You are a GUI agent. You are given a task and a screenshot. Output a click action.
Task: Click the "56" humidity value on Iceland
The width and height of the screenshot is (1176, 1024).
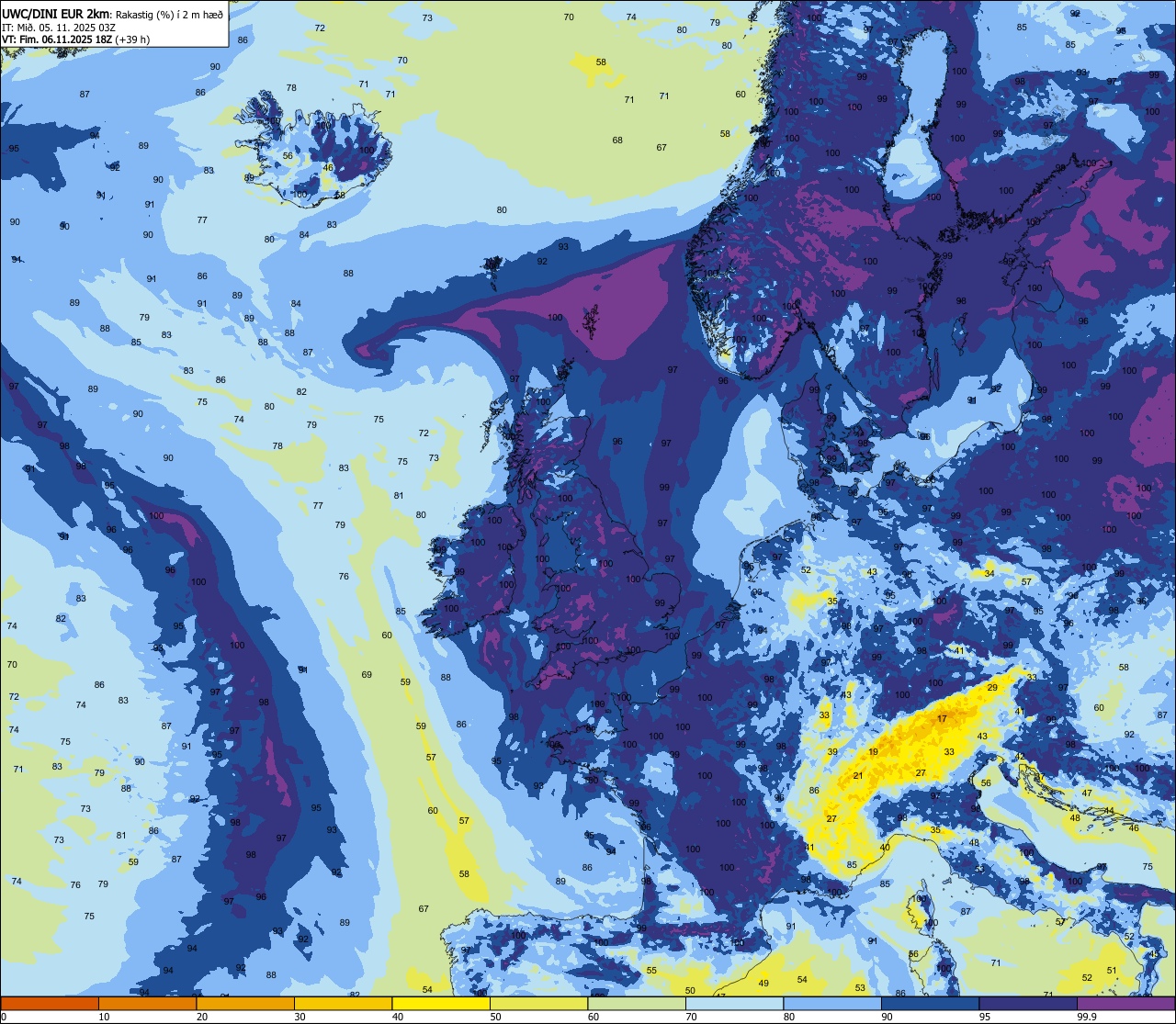288,156
